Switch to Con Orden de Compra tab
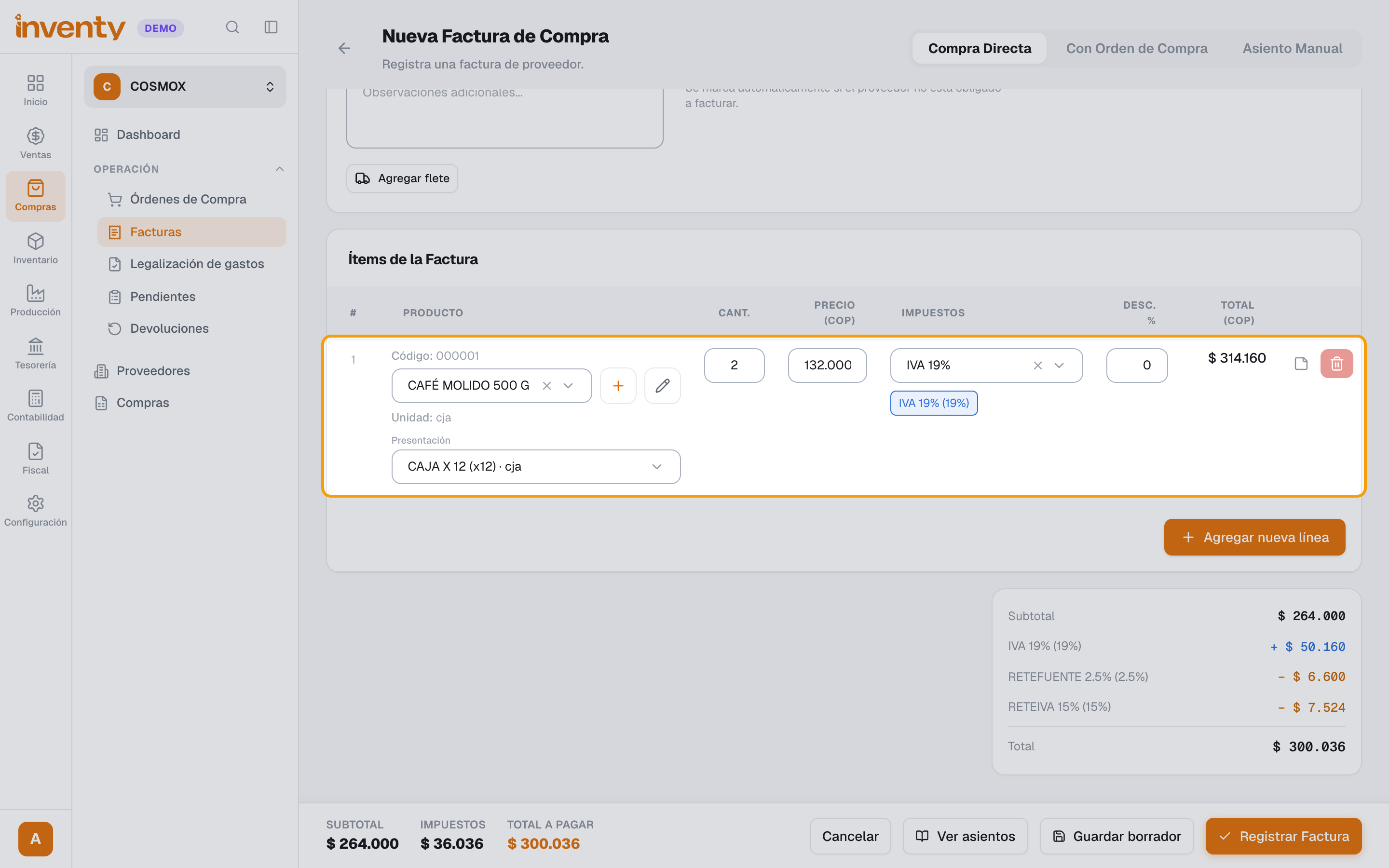Screen dimensions: 1389x868 (x=1136, y=48)
